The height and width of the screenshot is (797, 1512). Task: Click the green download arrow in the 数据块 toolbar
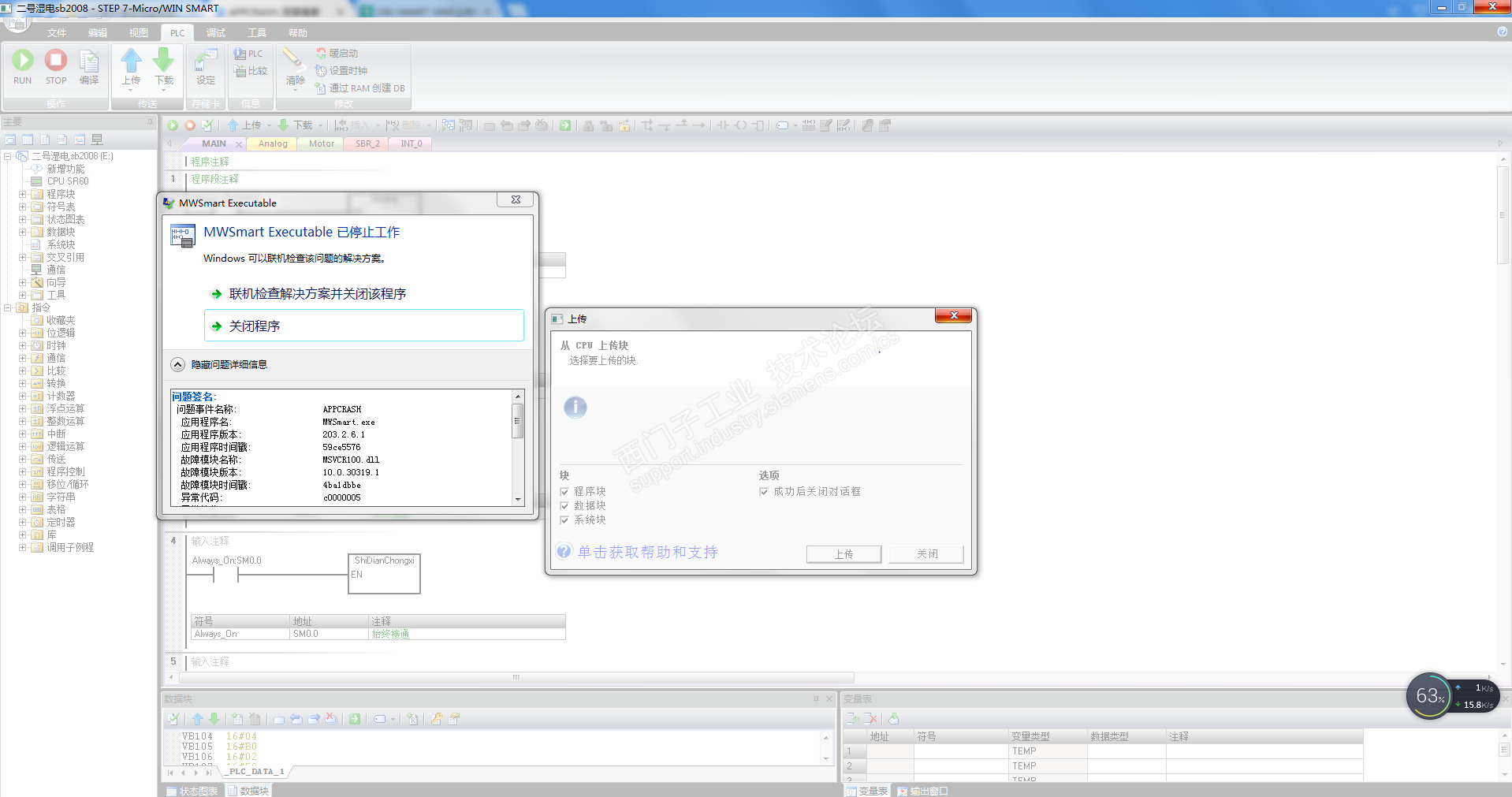pyautogui.click(x=214, y=719)
